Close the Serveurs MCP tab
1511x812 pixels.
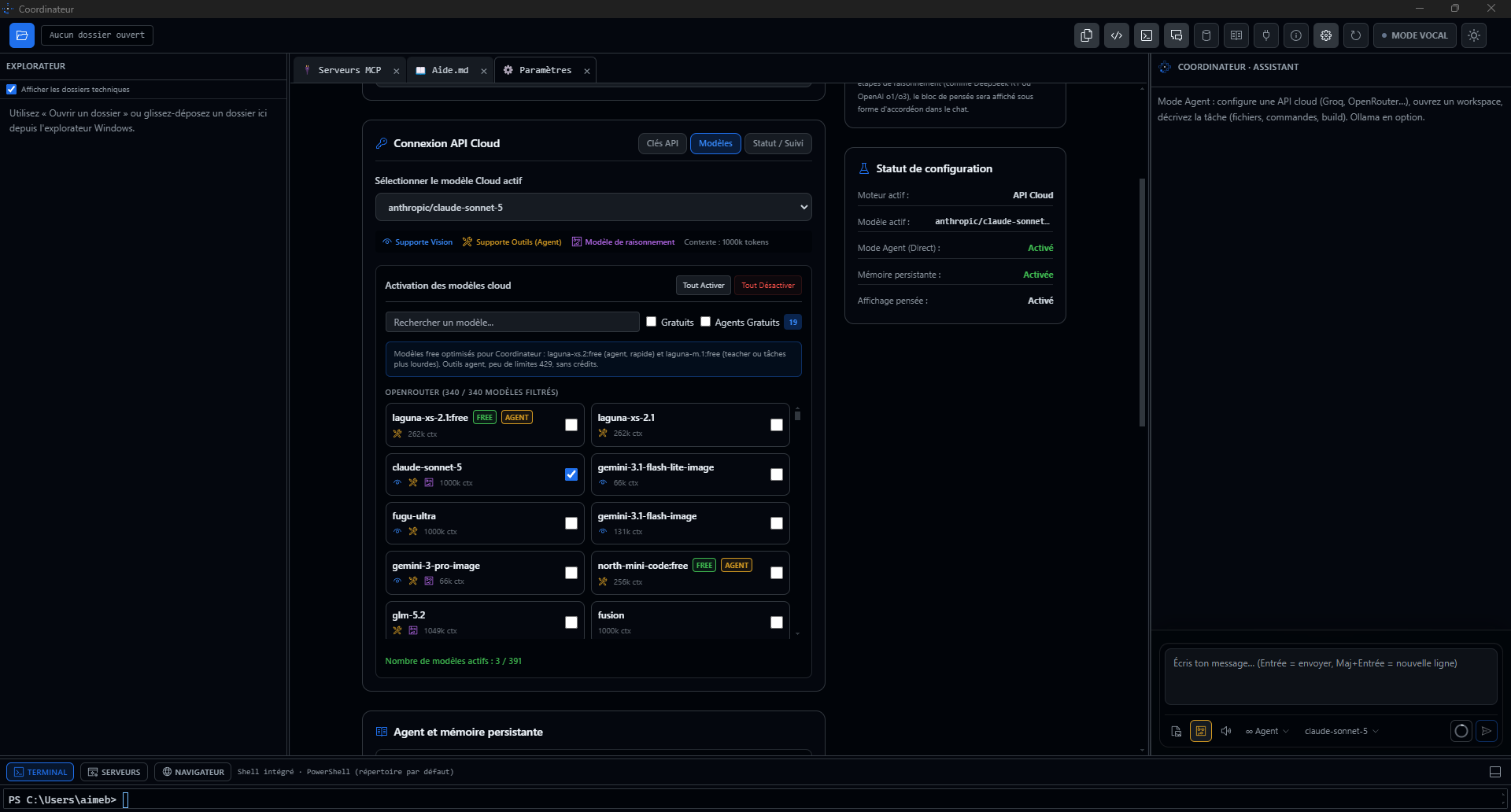click(397, 71)
